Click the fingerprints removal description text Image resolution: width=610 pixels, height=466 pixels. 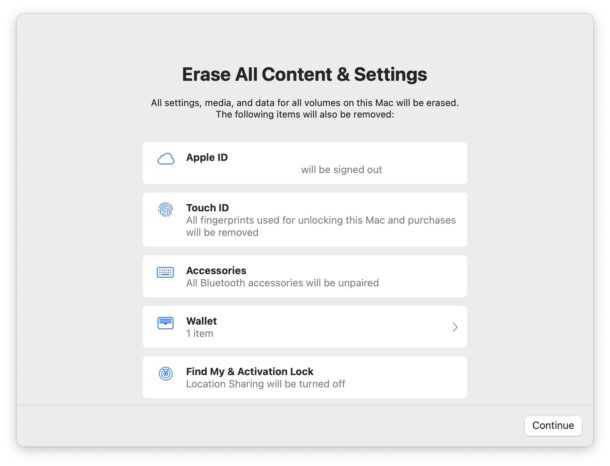pyautogui.click(x=321, y=226)
